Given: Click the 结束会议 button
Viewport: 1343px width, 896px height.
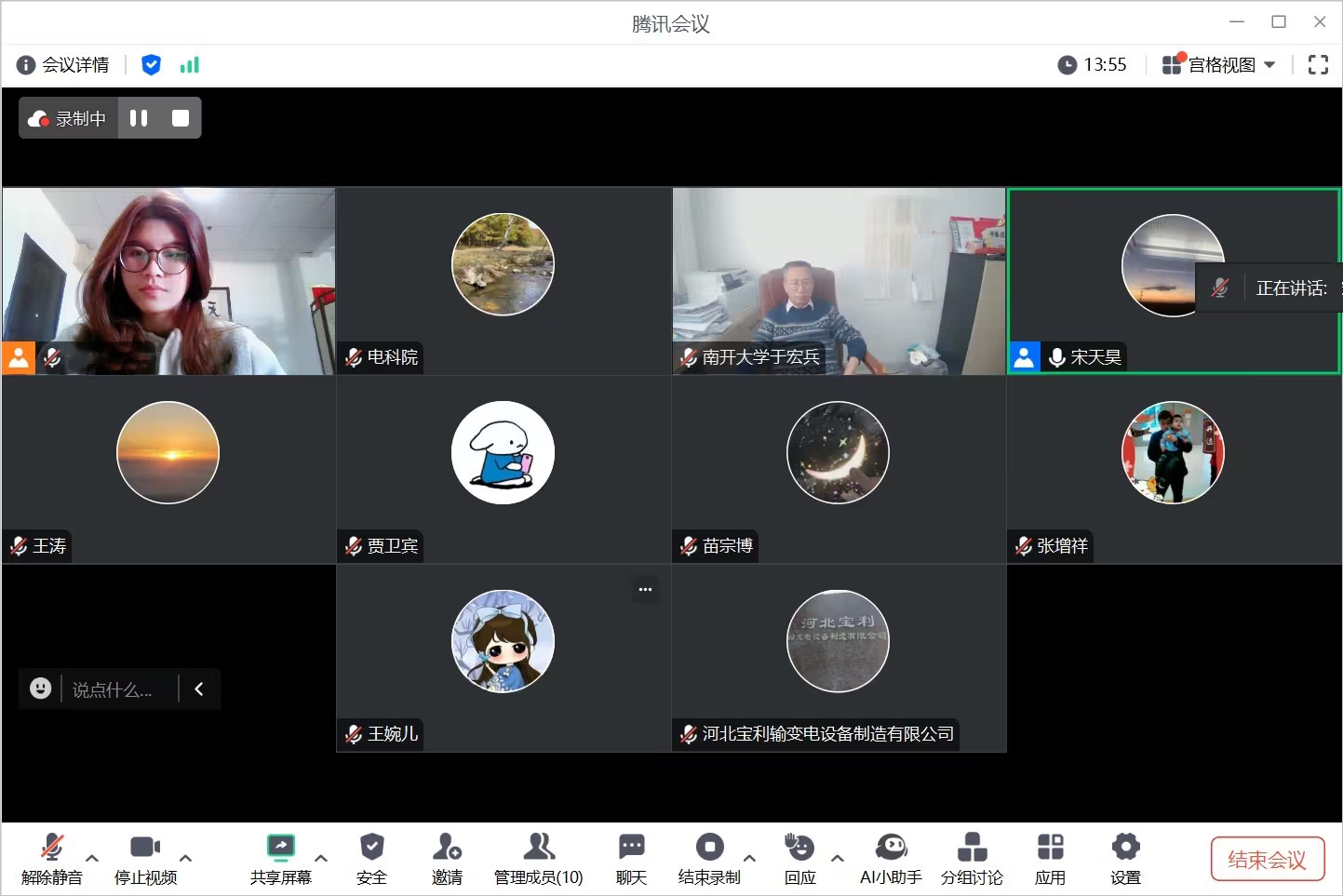Looking at the screenshot, I should tap(1266, 859).
